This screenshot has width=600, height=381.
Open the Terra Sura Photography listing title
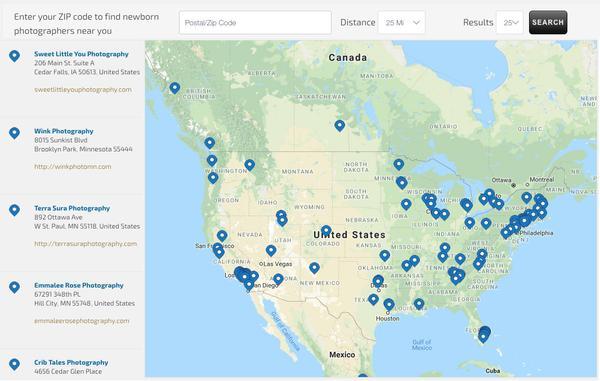(72, 208)
